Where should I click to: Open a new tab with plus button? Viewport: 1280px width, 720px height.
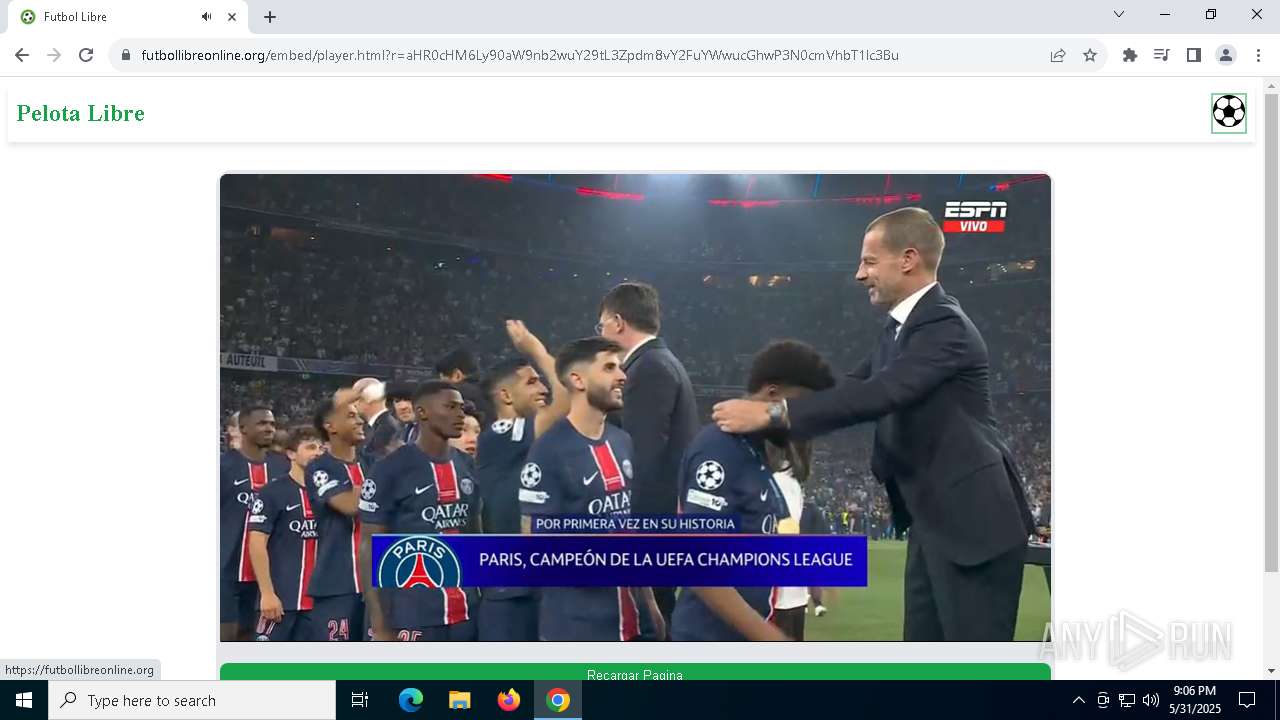270,17
